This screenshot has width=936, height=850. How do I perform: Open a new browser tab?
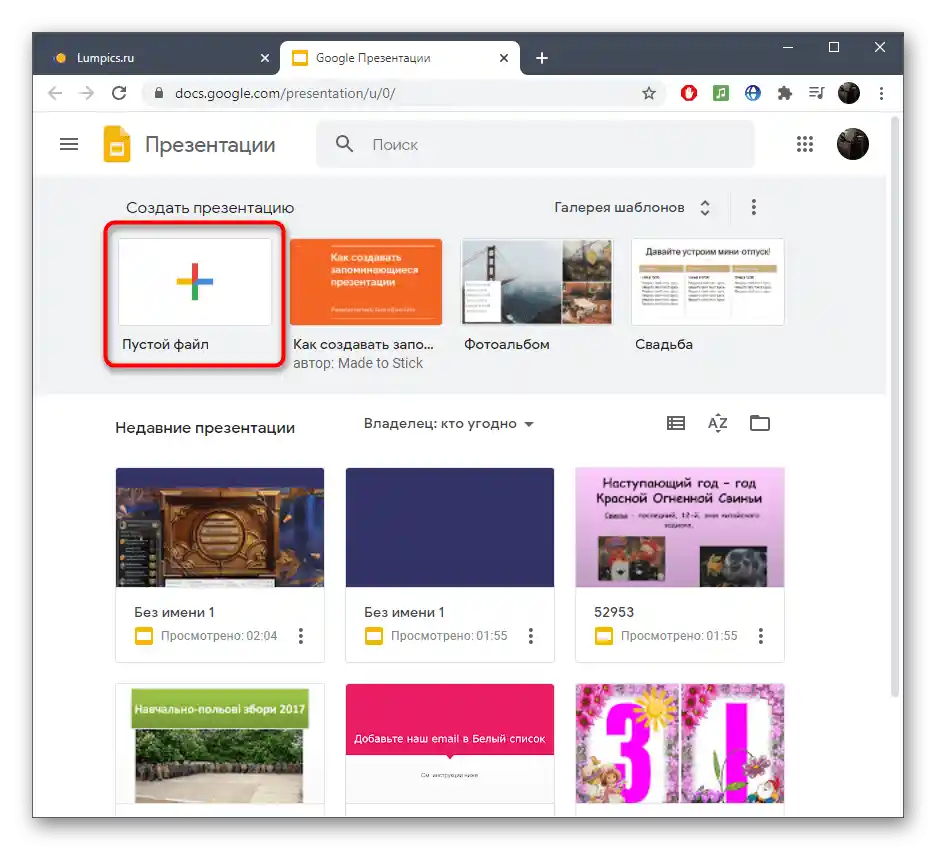coord(541,58)
